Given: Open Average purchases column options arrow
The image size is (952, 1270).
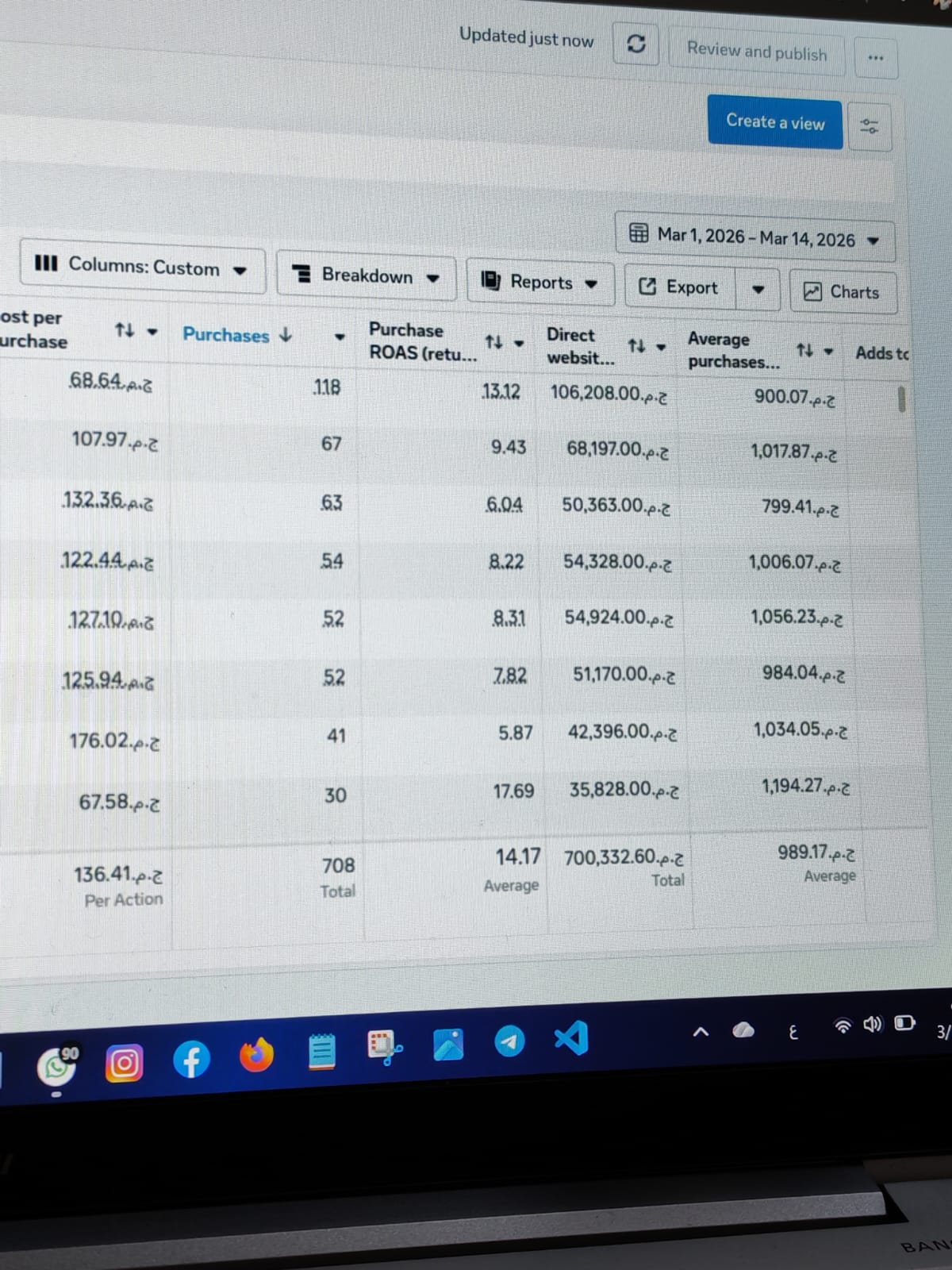Looking at the screenshot, I should [828, 352].
